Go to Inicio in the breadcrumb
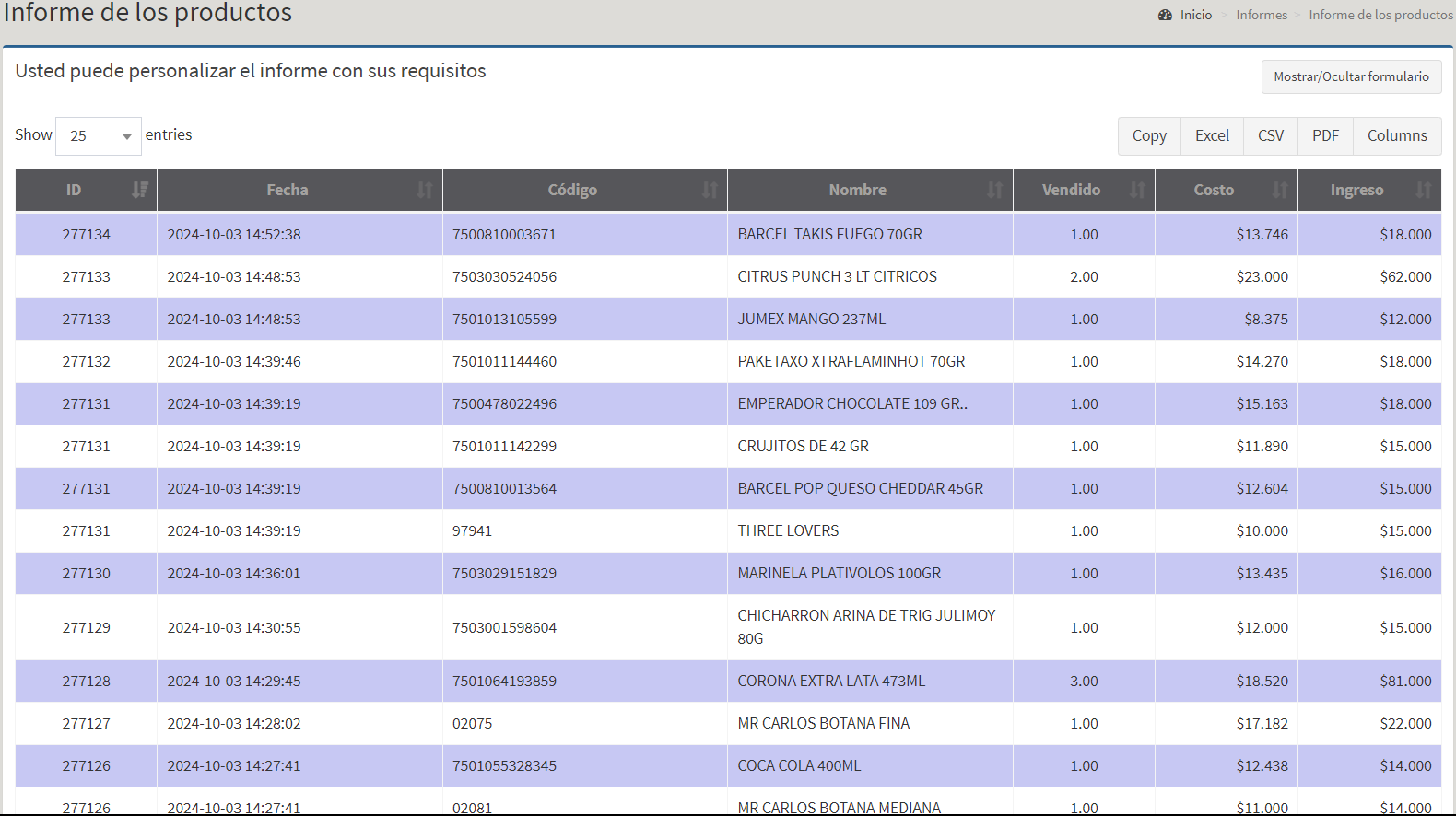1456x816 pixels. point(1196,15)
